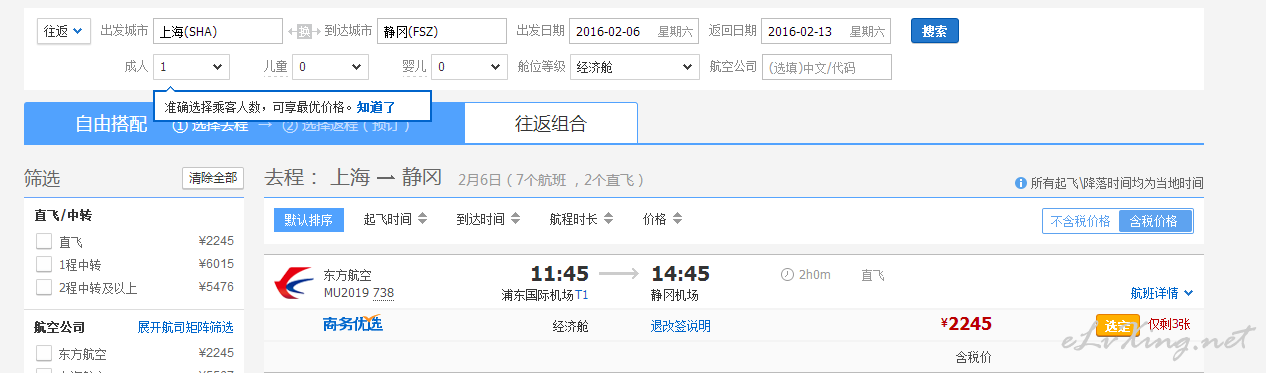Click the 出发城市 input field
Image resolution: width=1266 pixels, height=373 pixels.
pyautogui.click(x=219, y=31)
